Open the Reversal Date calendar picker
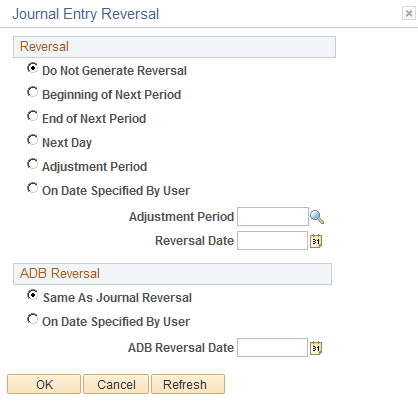 tap(316, 241)
